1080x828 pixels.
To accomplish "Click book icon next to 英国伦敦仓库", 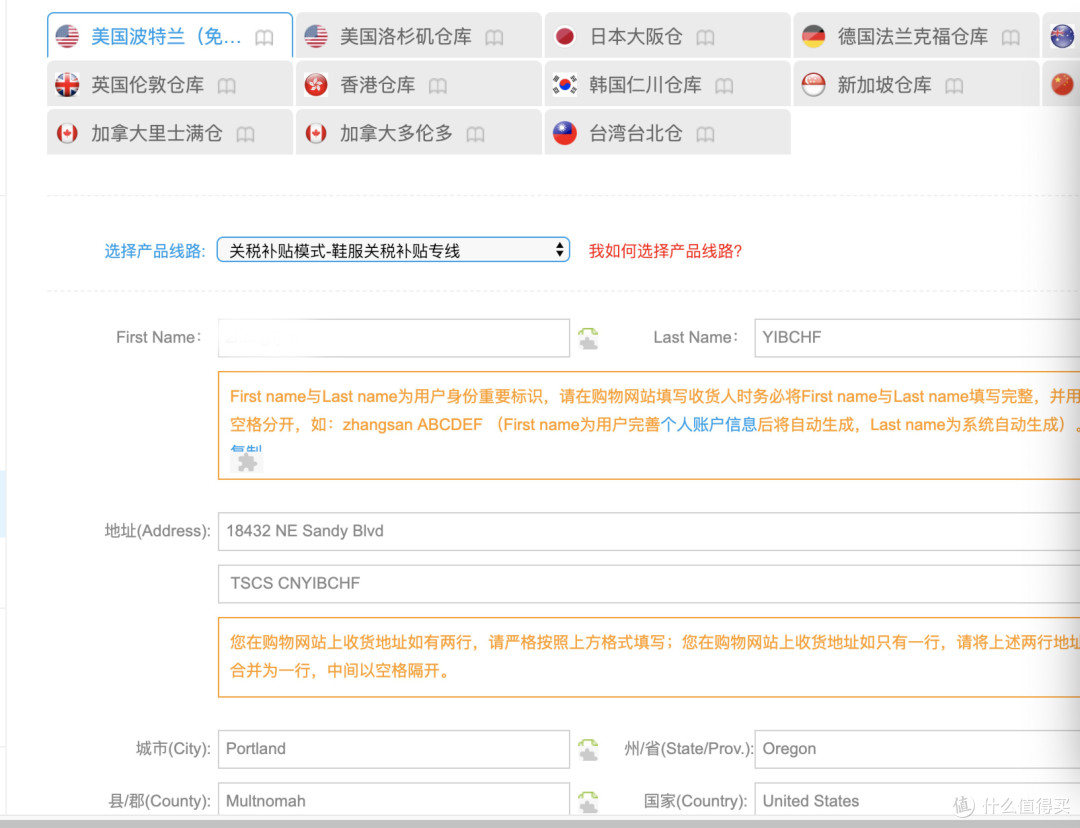I will click(227, 86).
